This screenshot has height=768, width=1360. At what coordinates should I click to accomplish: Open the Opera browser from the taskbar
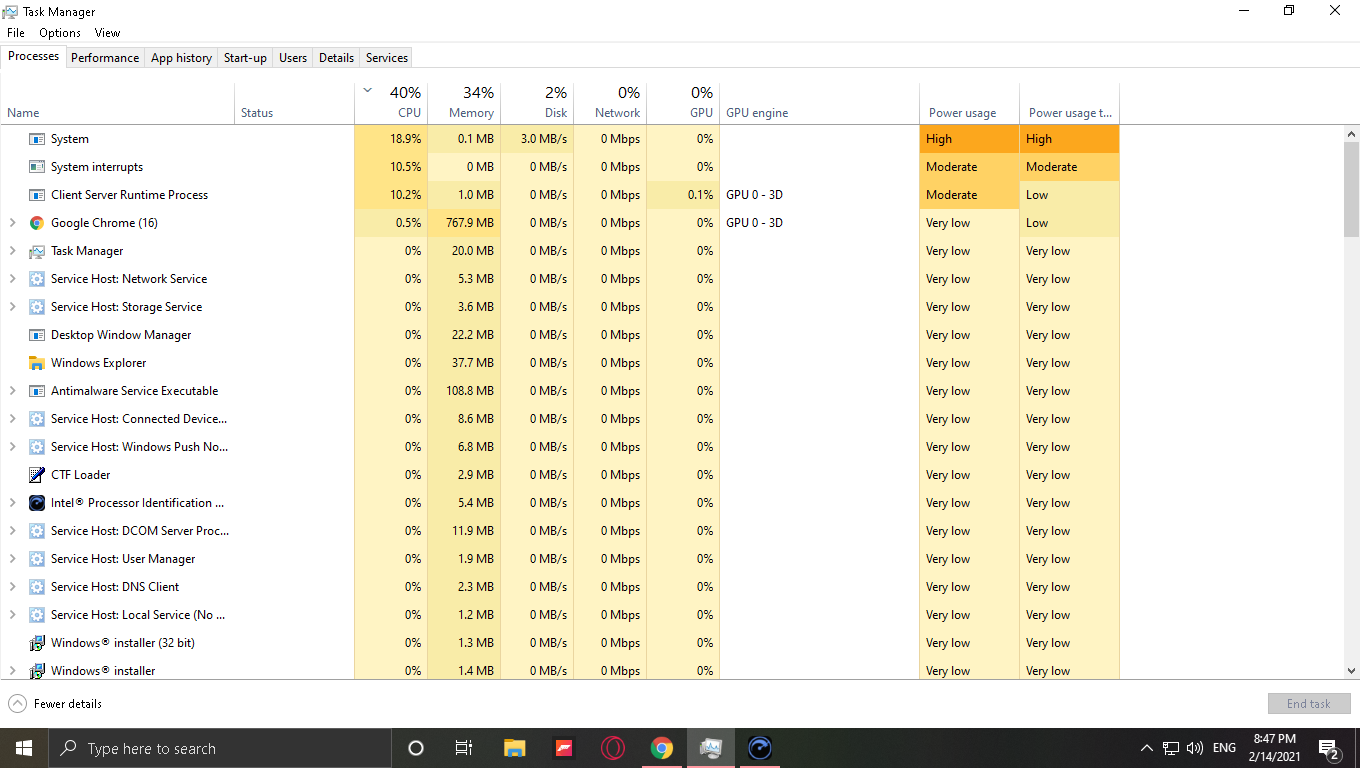coord(612,748)
